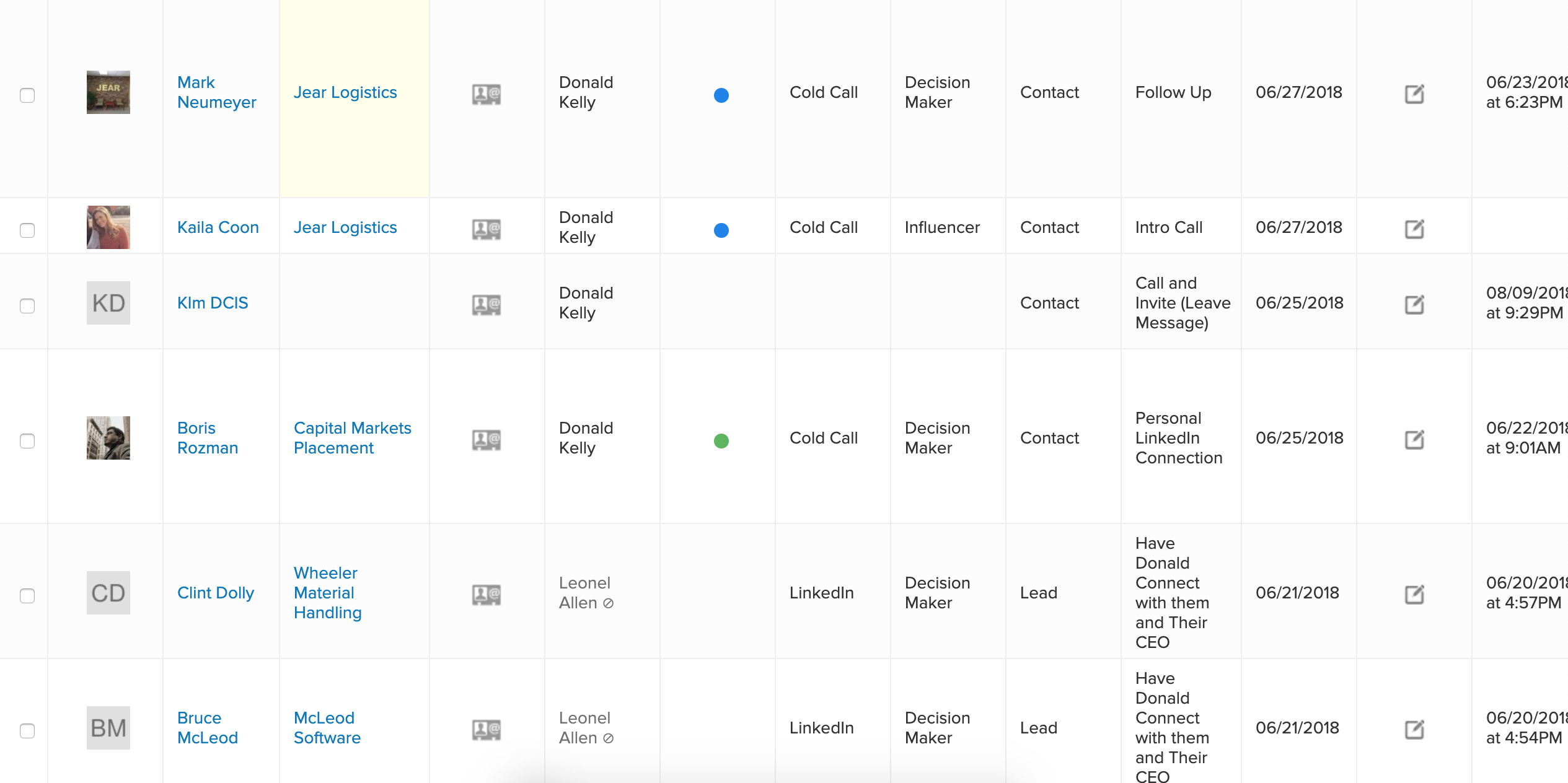Click LinkedIn source in Clint Dolly row

point(822,593)
